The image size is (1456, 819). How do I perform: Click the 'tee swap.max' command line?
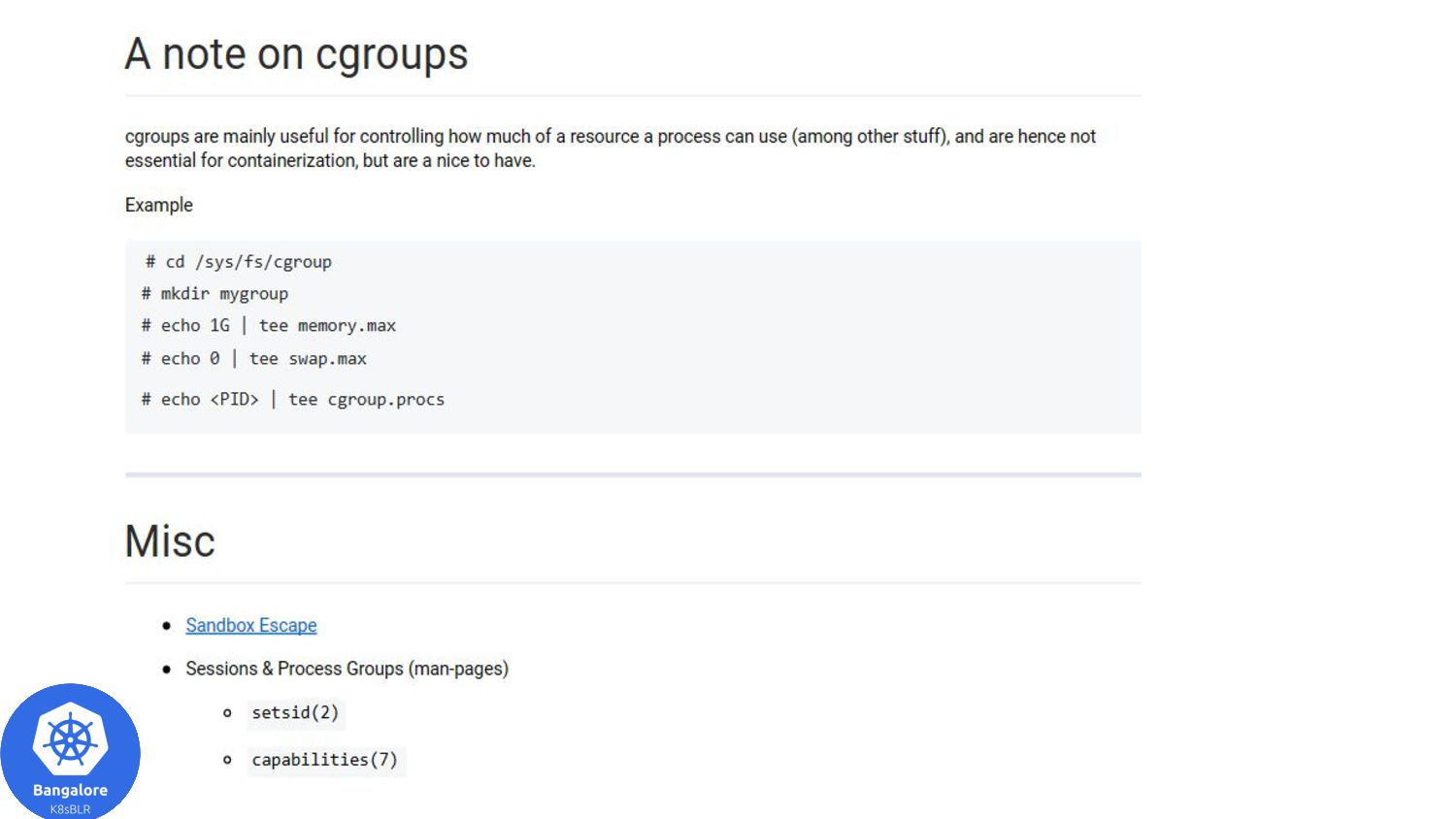[254, 359]
